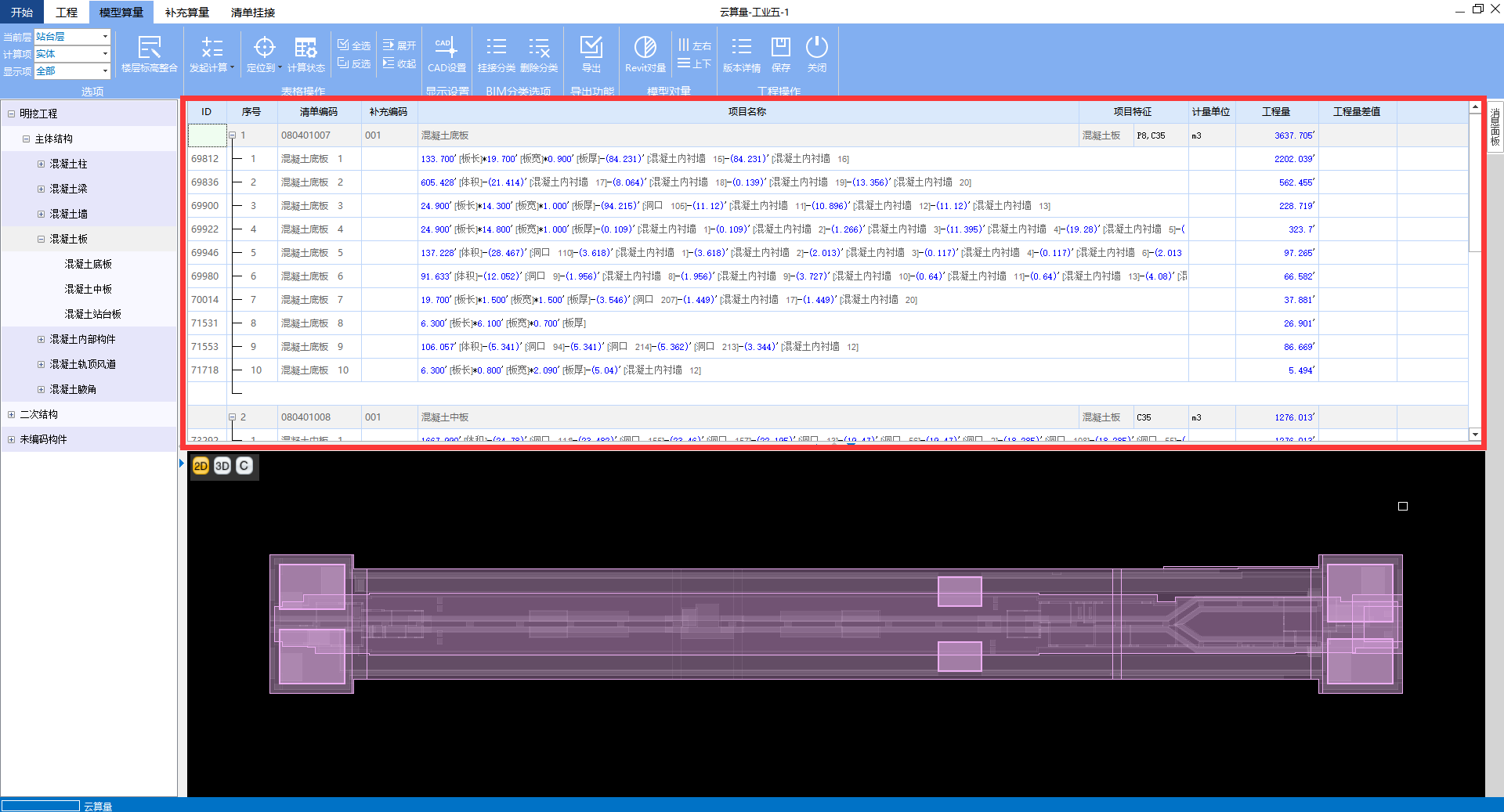
Task: Switch to the 补充算量 tab
Action: 187,13
